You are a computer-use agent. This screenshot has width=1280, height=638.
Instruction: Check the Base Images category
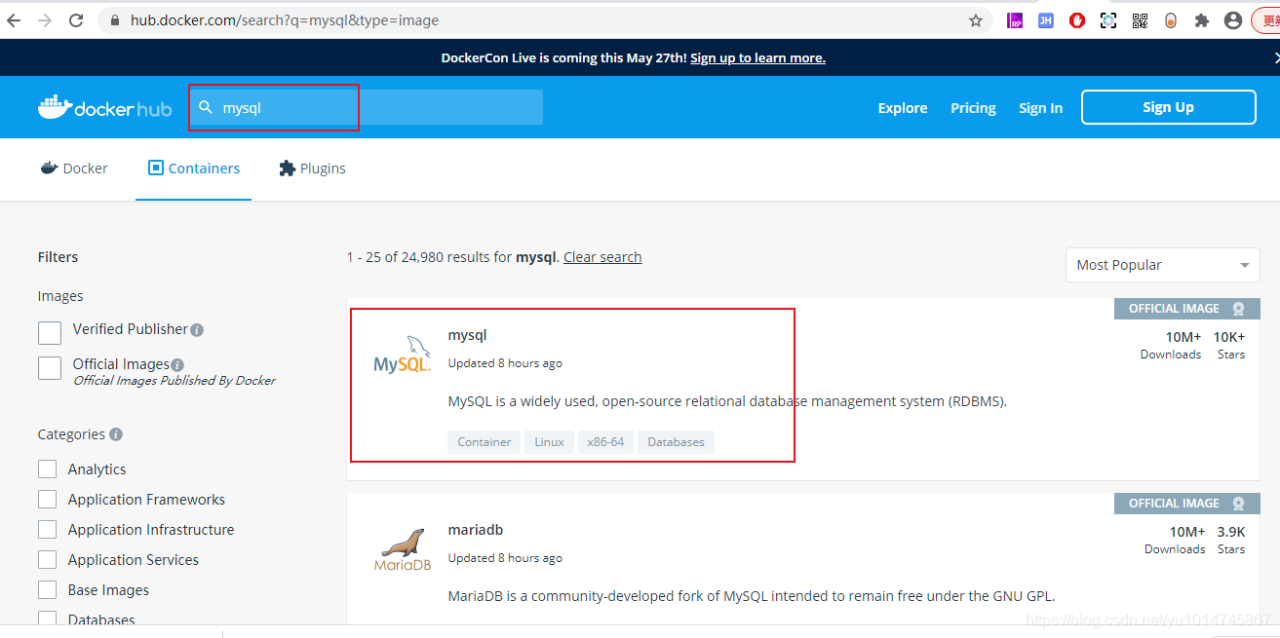pos(47,590)
